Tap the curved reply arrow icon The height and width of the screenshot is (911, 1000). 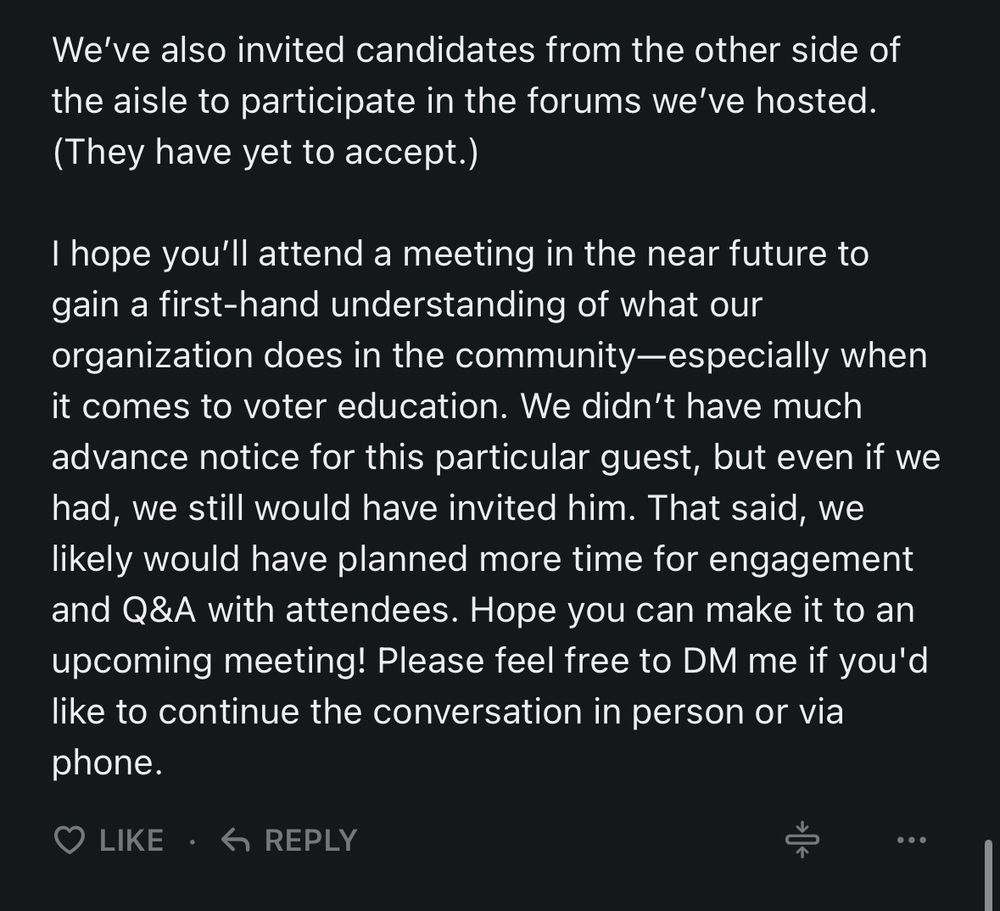235,840
